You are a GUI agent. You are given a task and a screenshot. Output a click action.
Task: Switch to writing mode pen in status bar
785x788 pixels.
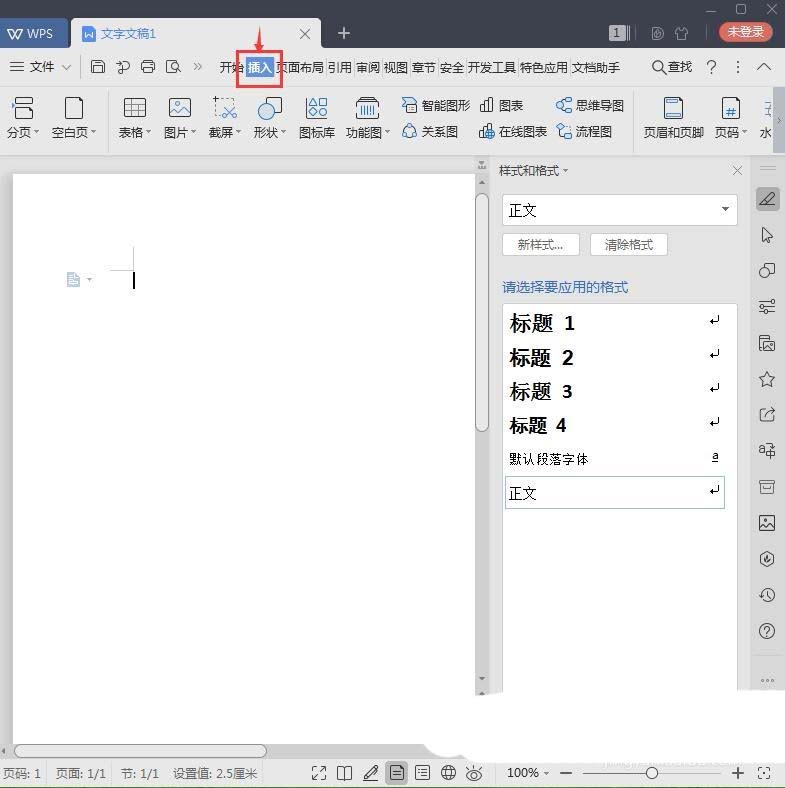[x=370, y=773]
